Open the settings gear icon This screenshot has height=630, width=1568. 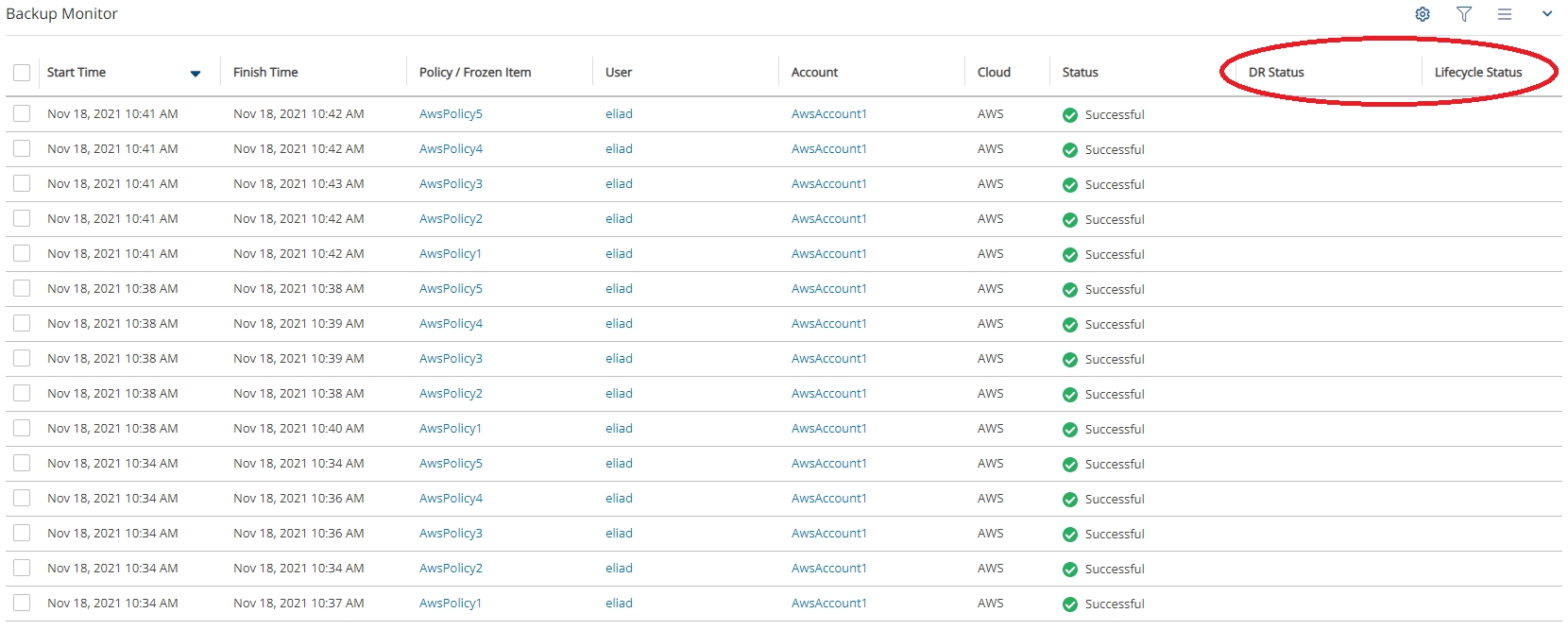pos(1423,14)
